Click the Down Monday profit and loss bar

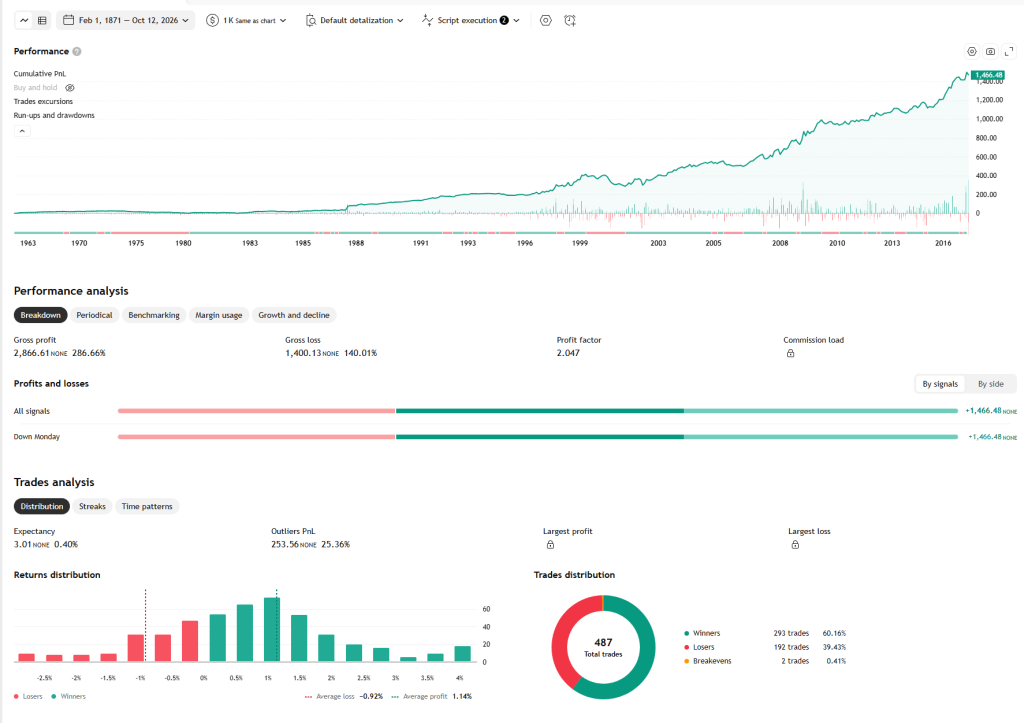pos(537,436)
